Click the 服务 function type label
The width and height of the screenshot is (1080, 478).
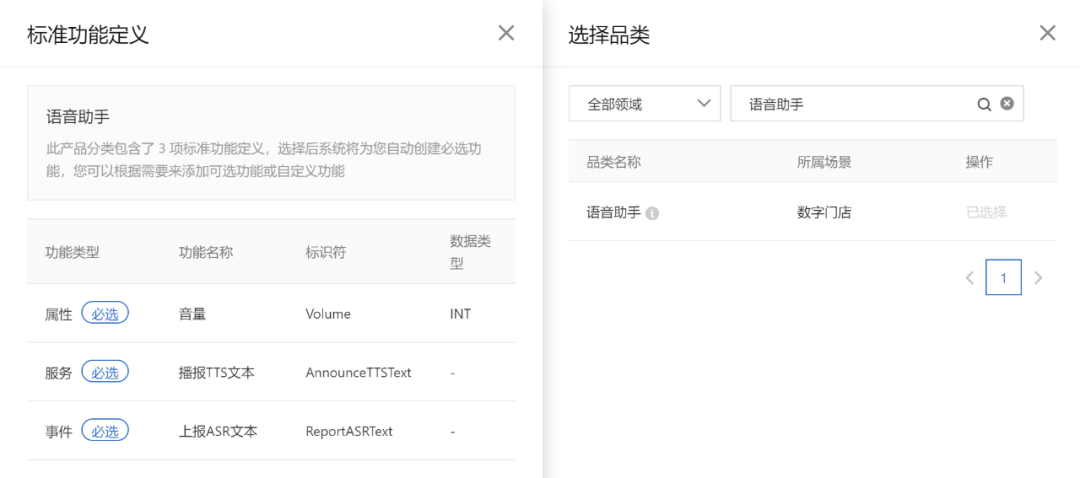click(59, 373)
